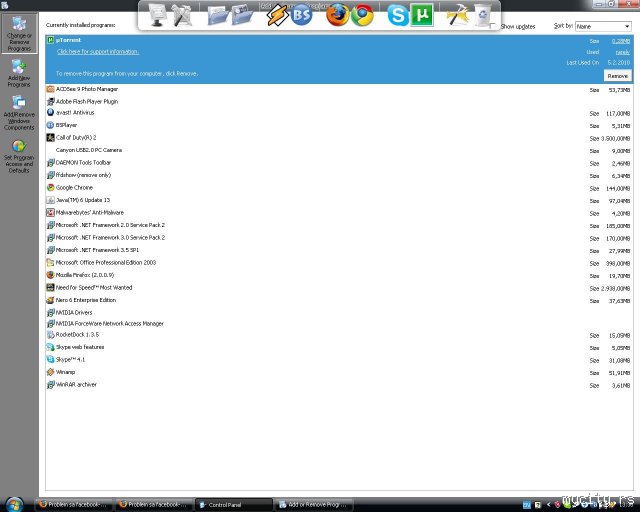Select Change or Remove Programs sidebar icon
640x512 pixels.
pos(19,34)
